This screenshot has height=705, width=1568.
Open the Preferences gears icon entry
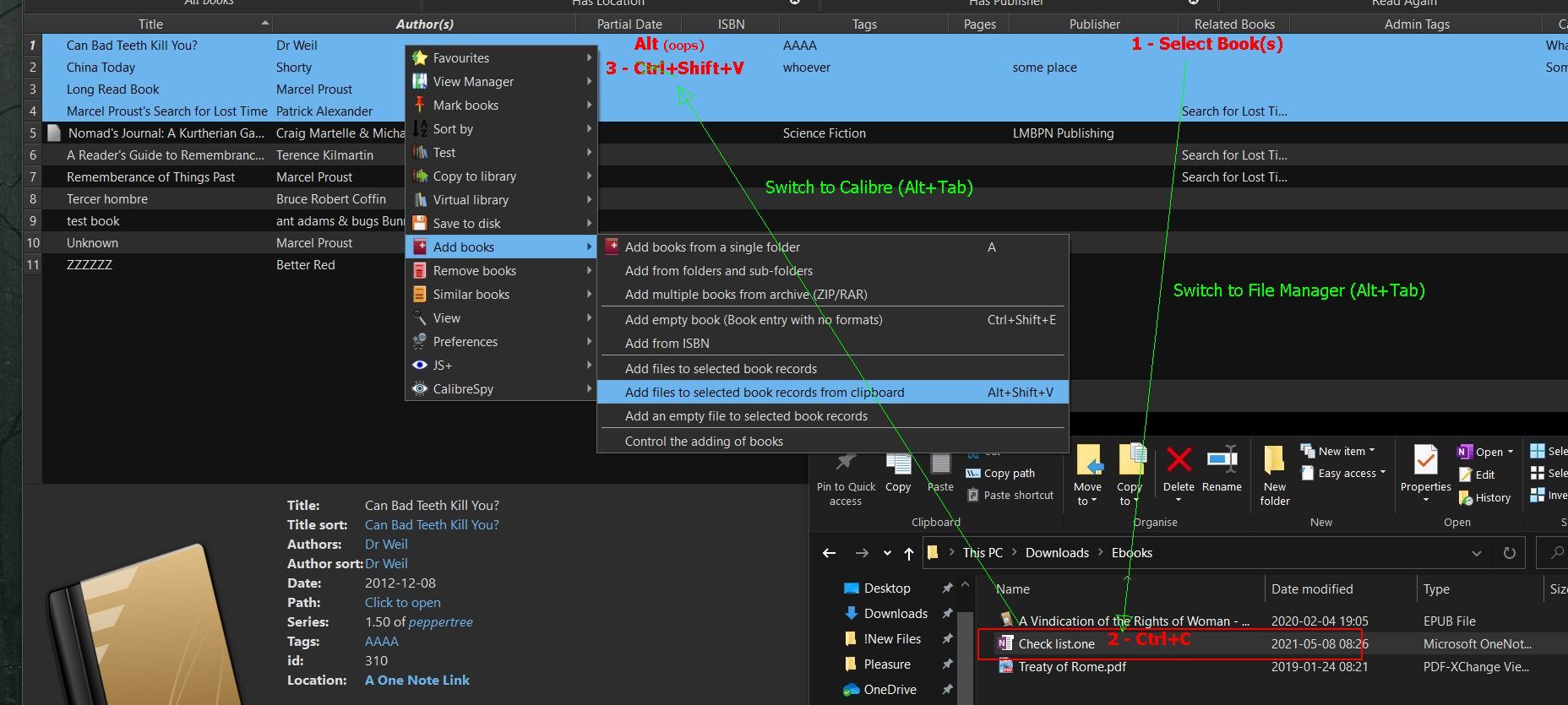point(419,341)
